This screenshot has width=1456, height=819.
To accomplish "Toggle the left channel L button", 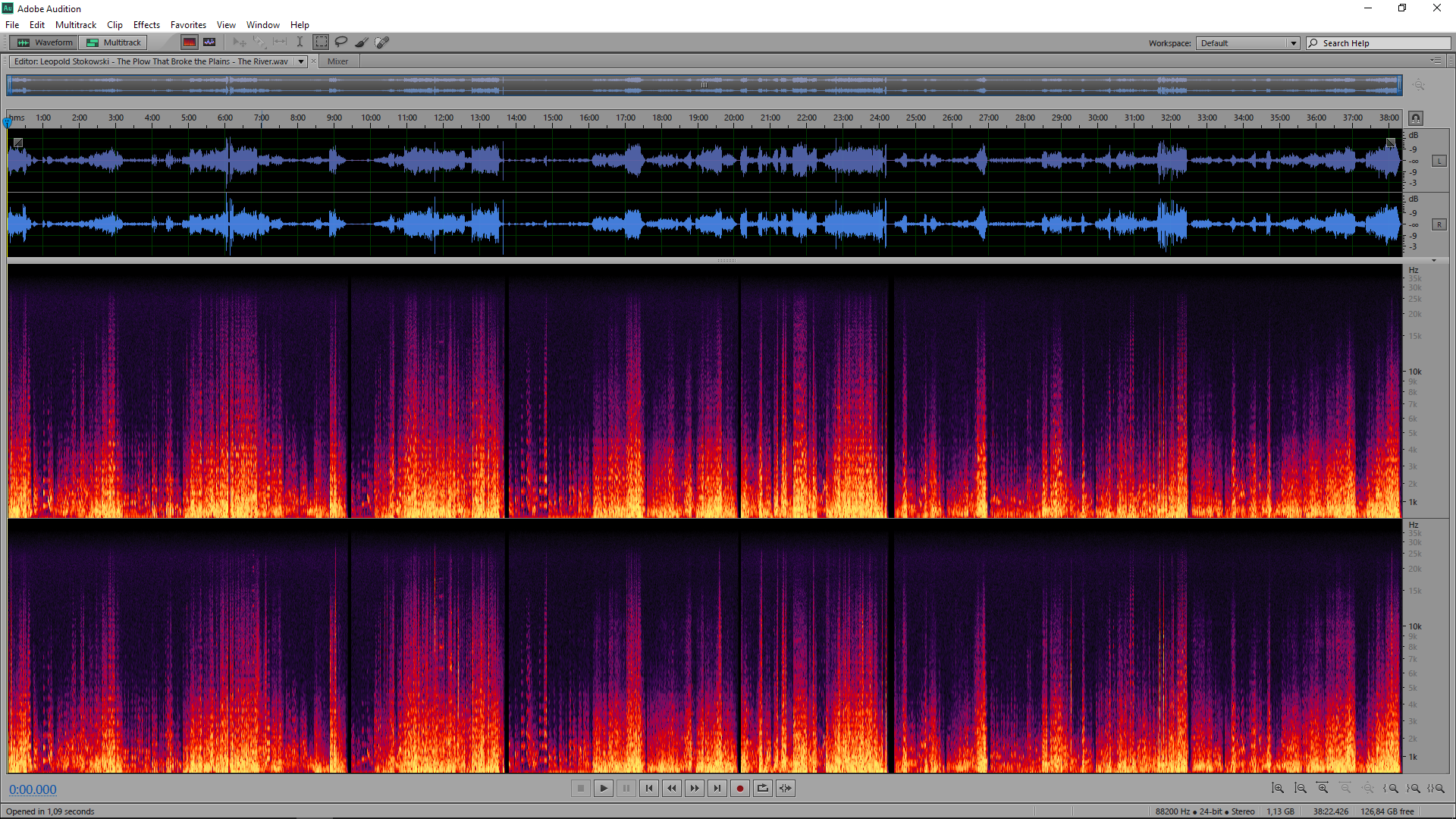I will point(1439,161).
